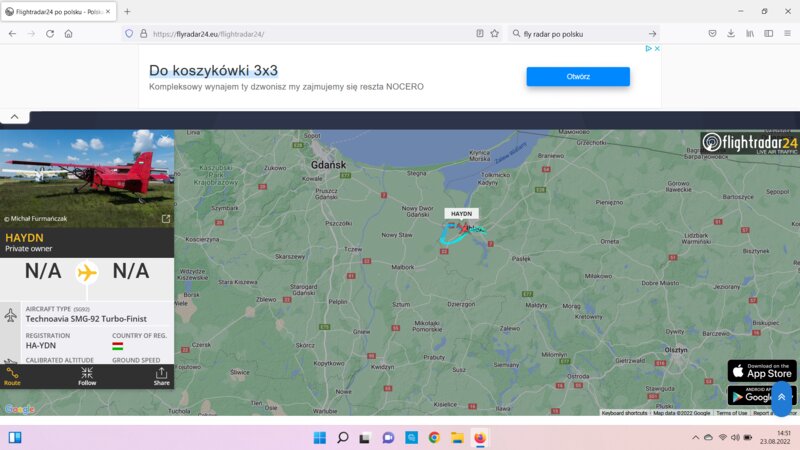Open aircraft photo in external link
800x450 pixels.
click(x=166, y=218)
